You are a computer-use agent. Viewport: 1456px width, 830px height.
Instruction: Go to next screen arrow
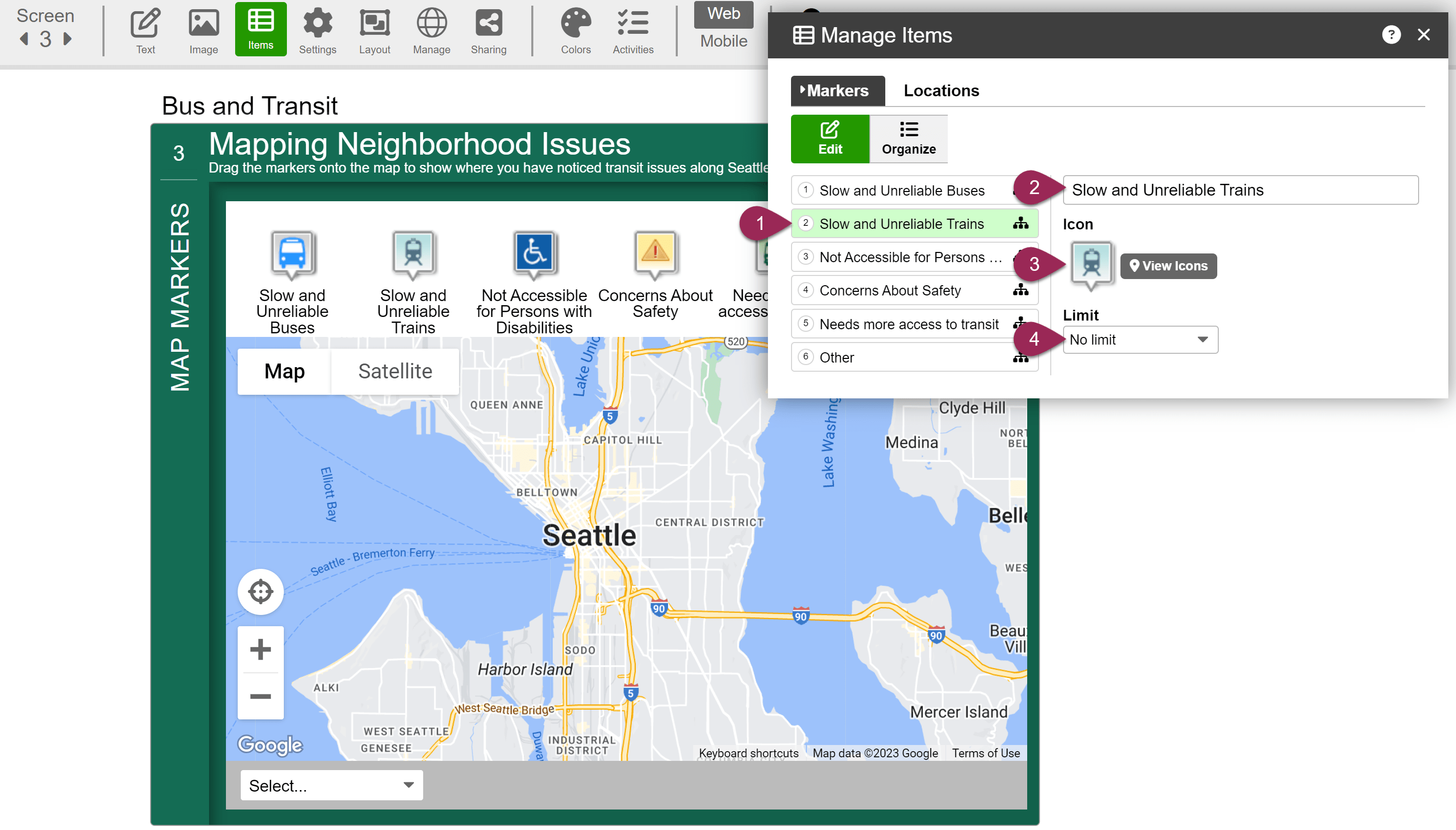tap(68, 39)
